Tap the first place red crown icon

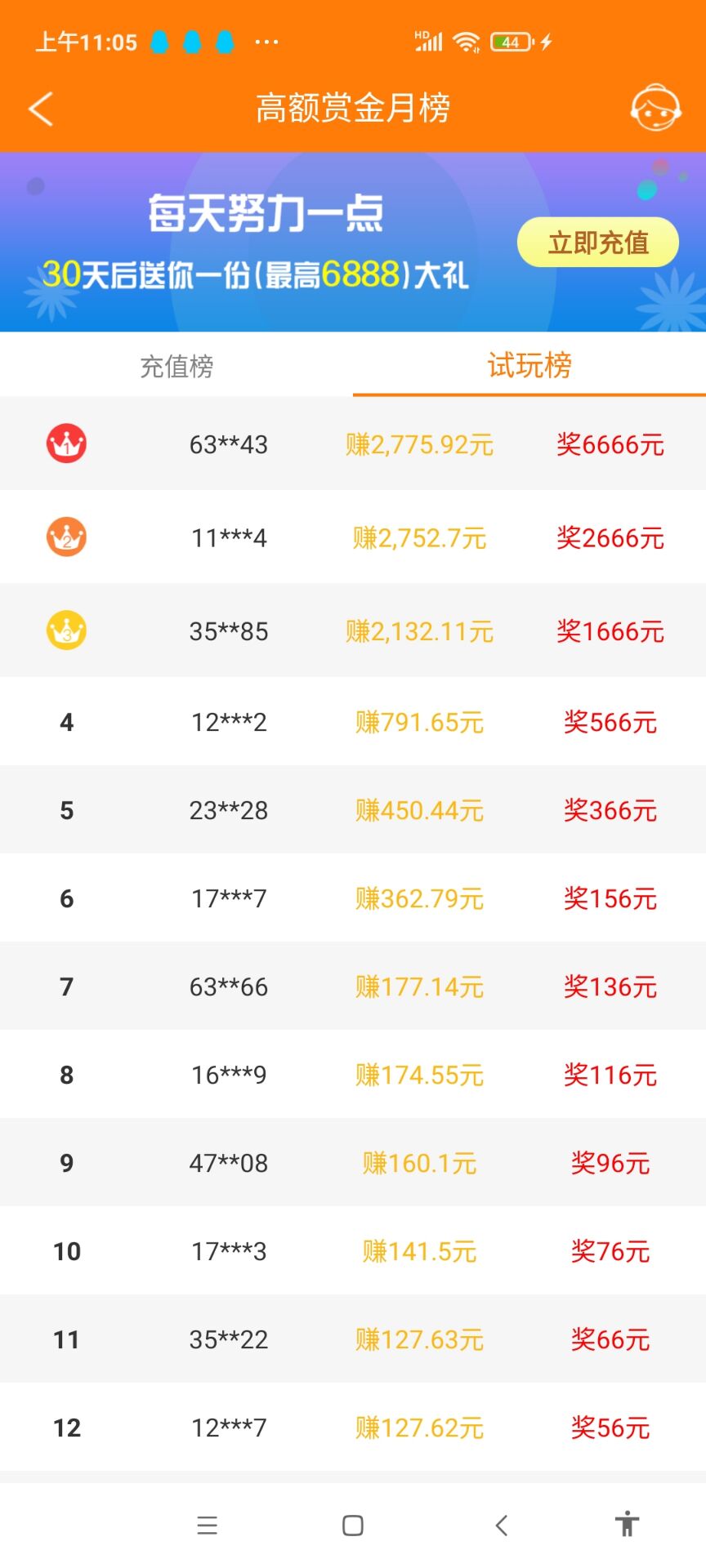(x=66, y=443)
